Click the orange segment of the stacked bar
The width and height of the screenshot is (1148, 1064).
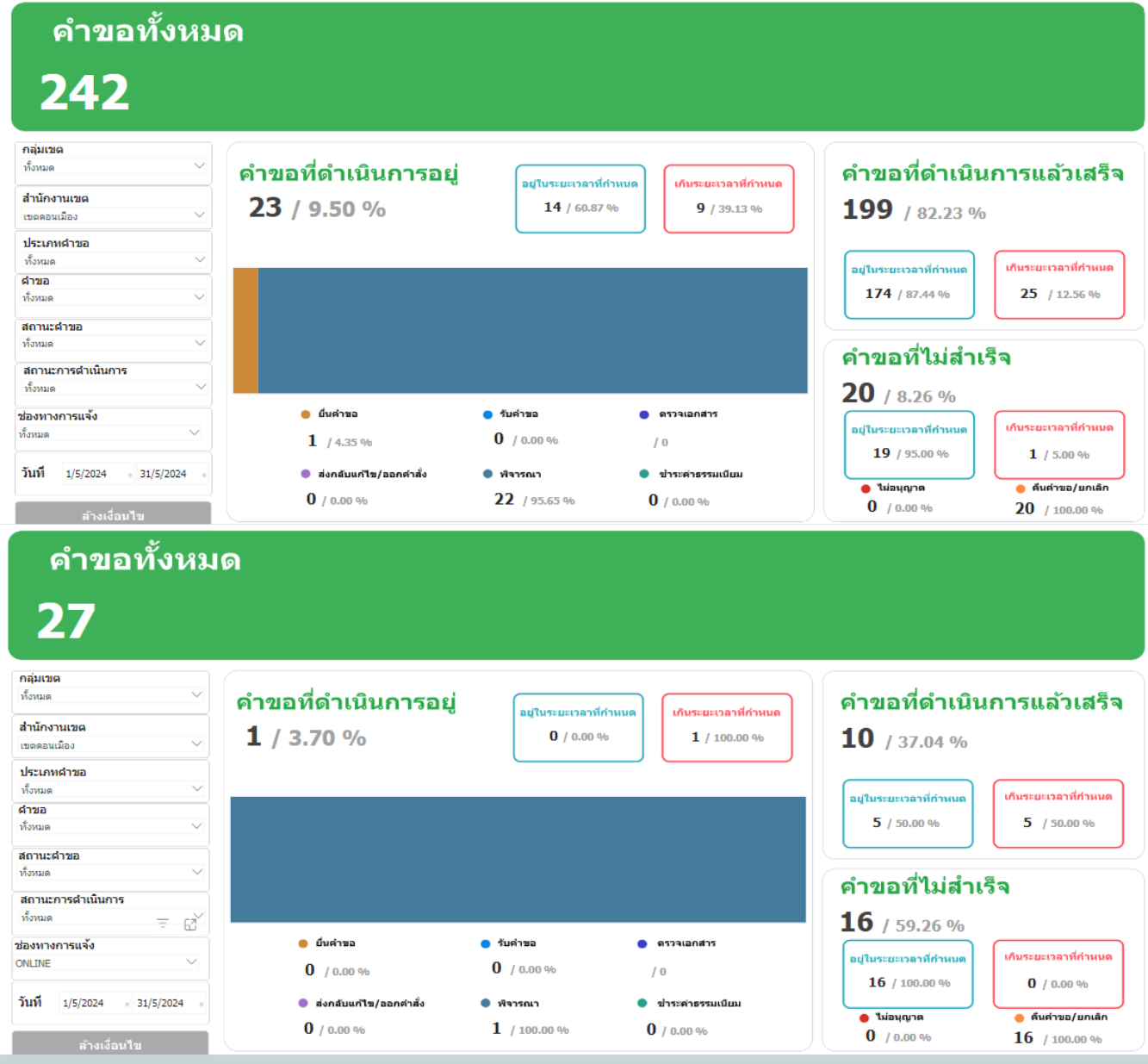point(245,331)
